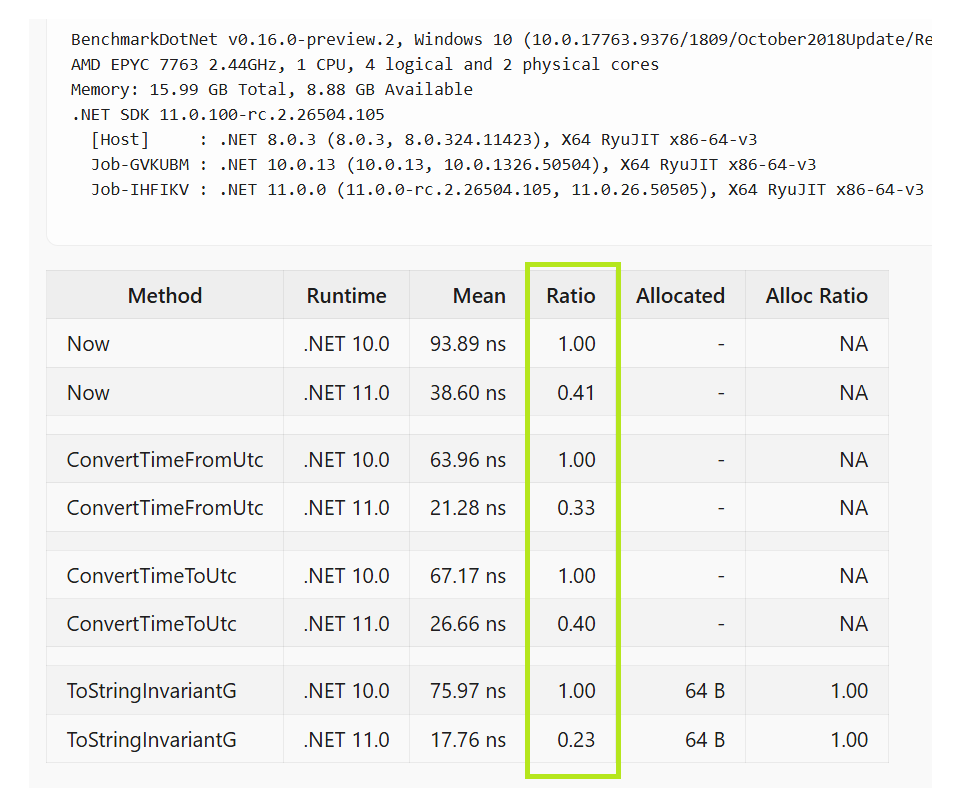Viewport: 966px width, 809px height.
Task: Click ConvertTimeToUtc in the 26.66 ns row
Action: [x=151, y=624]
